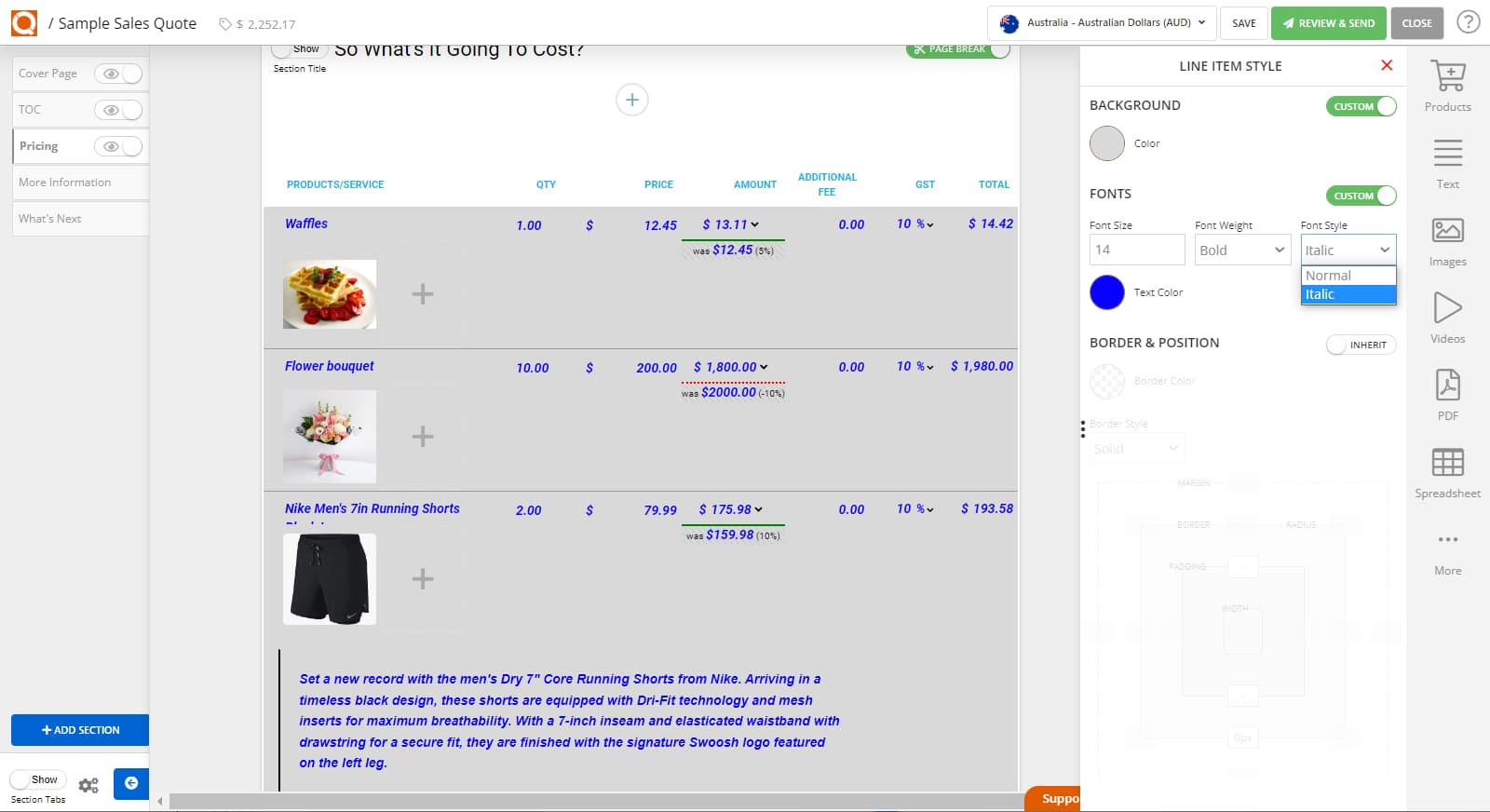This screenshot has width=1490, height=812.
Task: Click Flower bouquet price 200.00
Action: click(657, 368)
